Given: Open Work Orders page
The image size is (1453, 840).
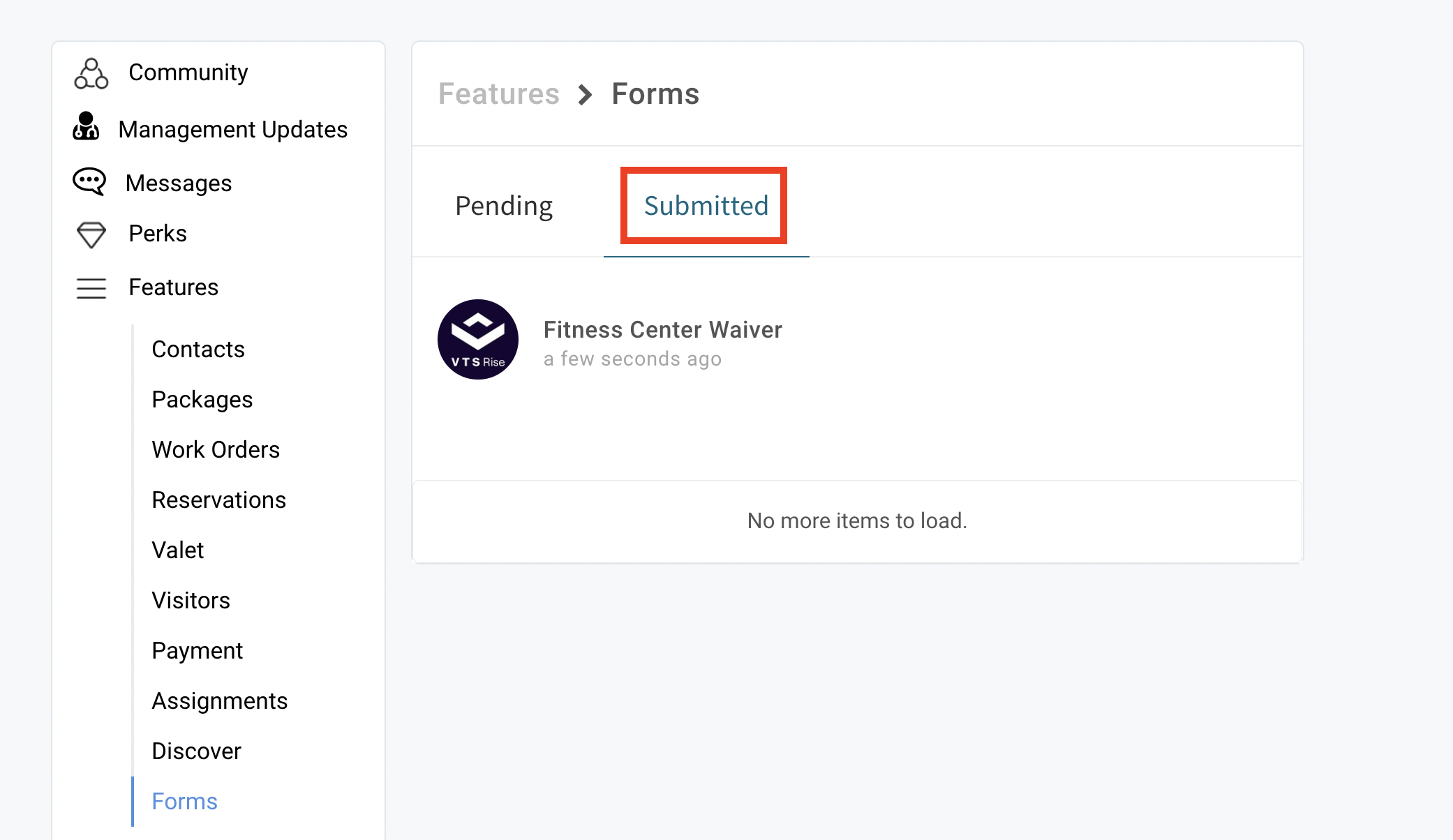Looking at the screenshot, I should click(x=216, y=449).
